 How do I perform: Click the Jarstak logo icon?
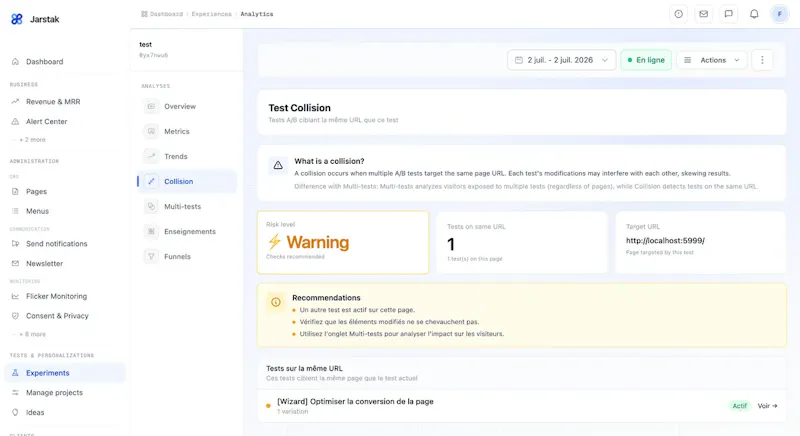coord(17,19)
